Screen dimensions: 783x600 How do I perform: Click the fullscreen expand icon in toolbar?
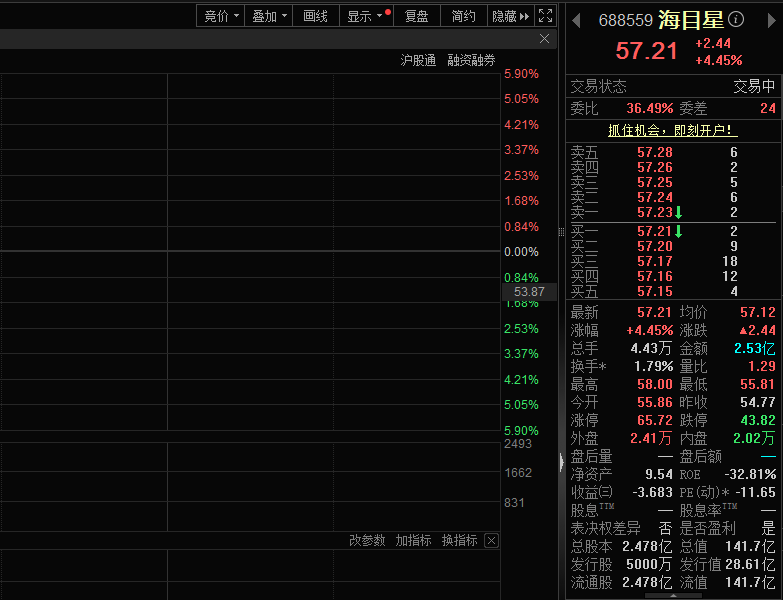[545, 16]
